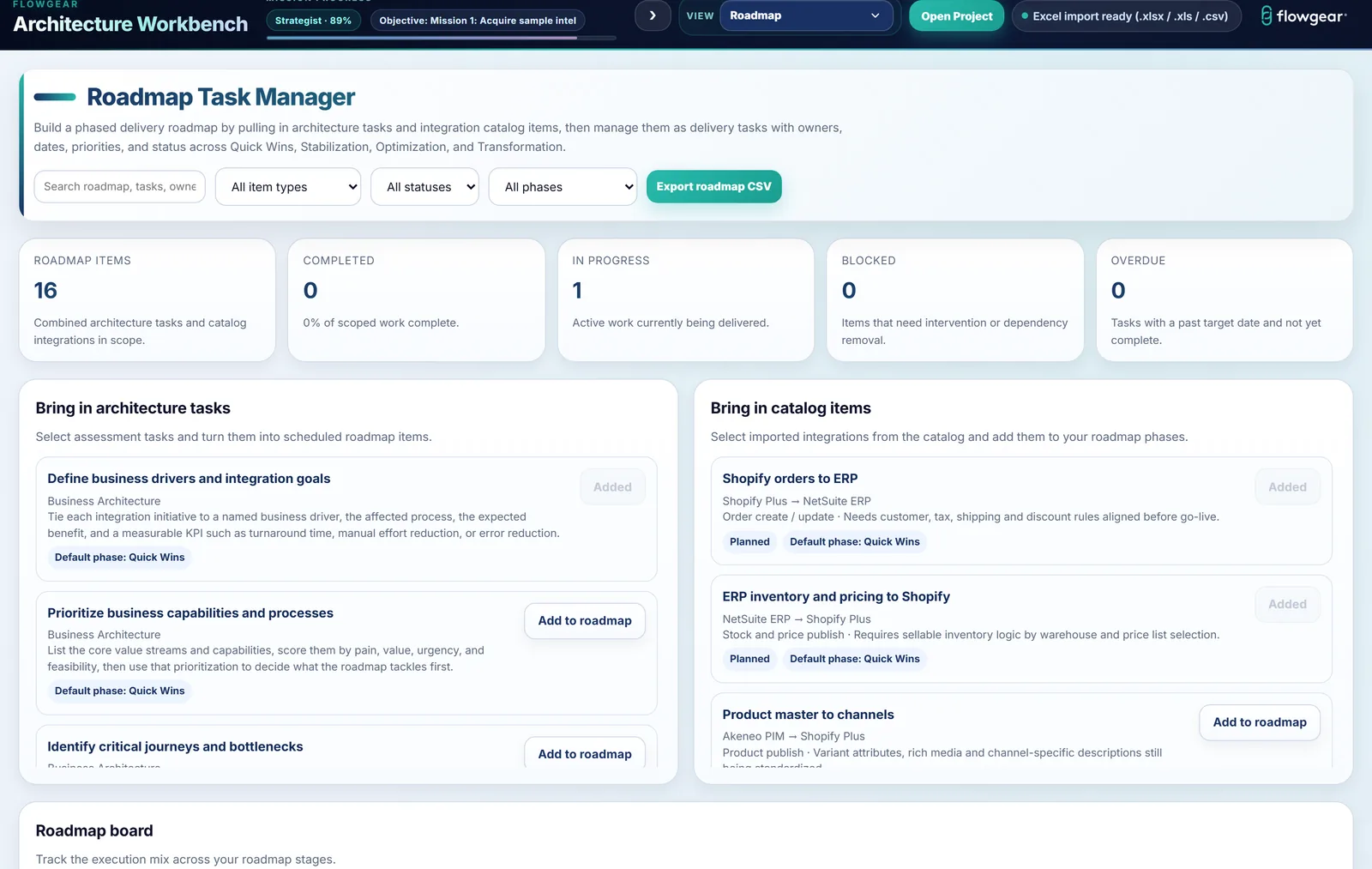Click 'Shopify Plus → NetSuite ERP' text
This screenshot has height=869, width=1372.
[x=797, y=501]
